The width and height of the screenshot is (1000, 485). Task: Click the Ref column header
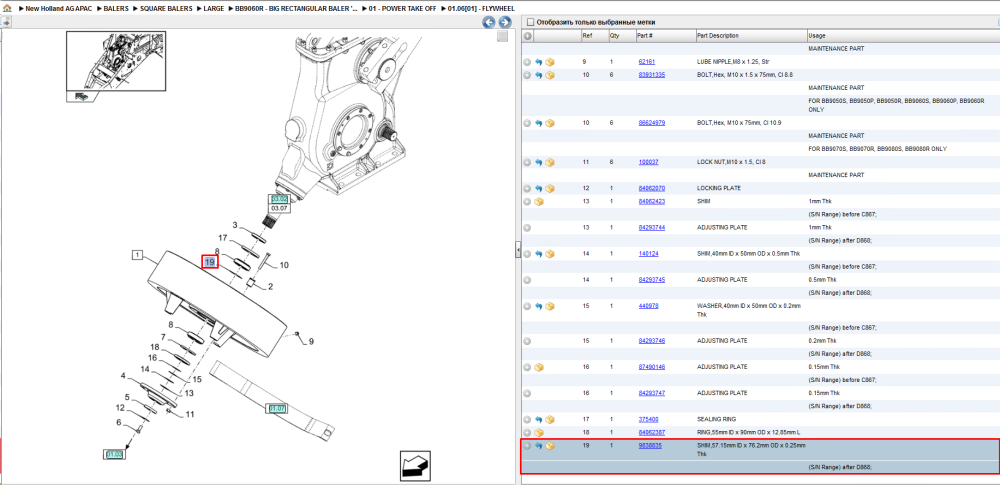594,36
